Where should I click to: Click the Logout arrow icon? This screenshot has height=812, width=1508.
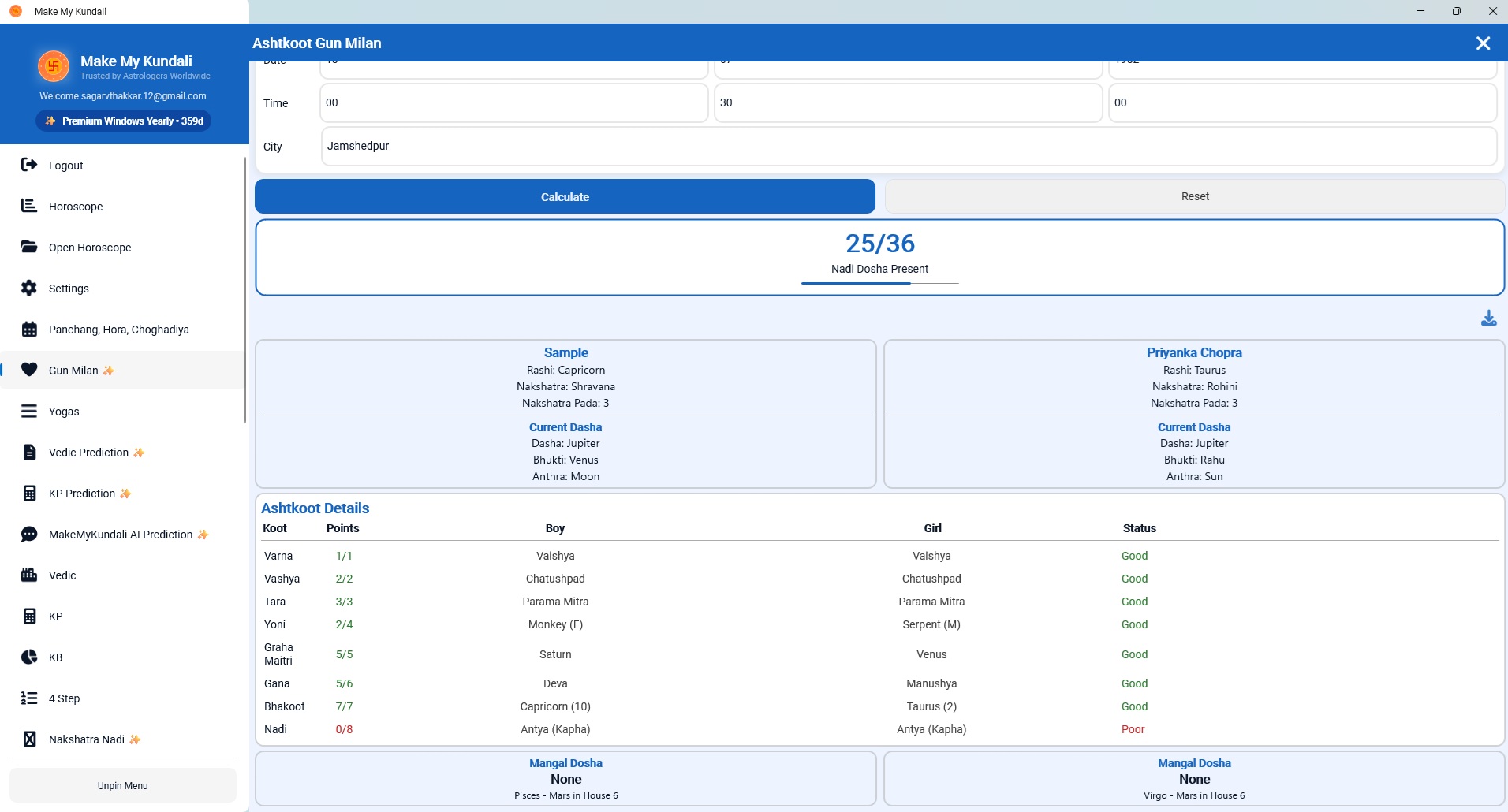pyautogui.click(x=29, y=165)
